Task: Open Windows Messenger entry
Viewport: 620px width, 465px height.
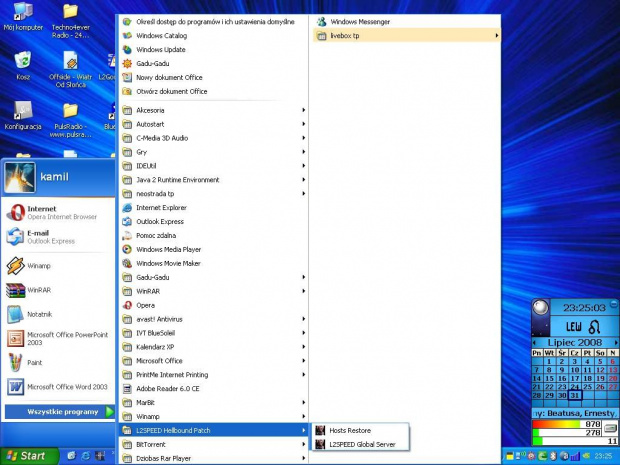Action: click(x=406, y=22)
